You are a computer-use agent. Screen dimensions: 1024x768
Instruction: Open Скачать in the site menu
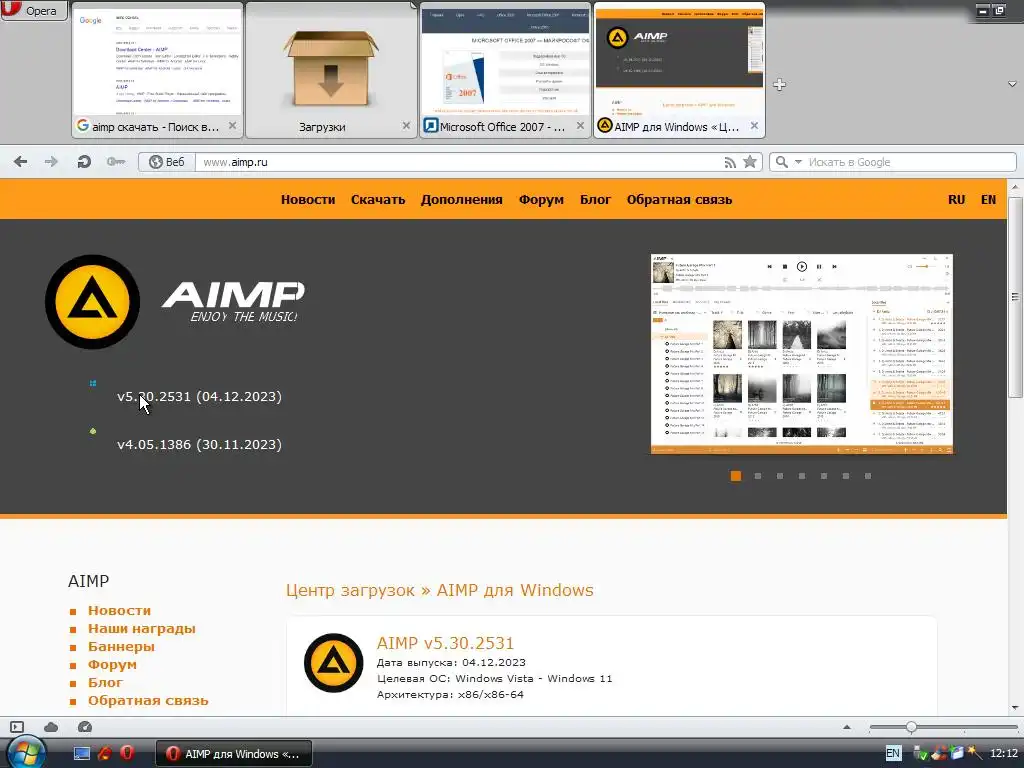click(377, 200)
